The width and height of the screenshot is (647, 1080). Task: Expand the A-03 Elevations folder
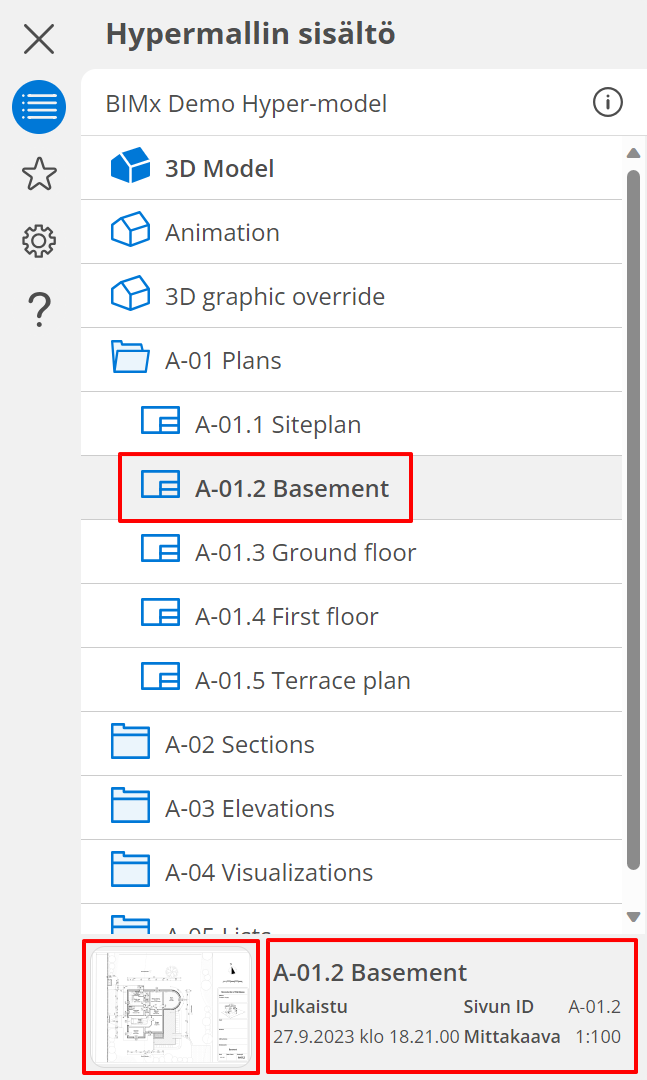249,809
